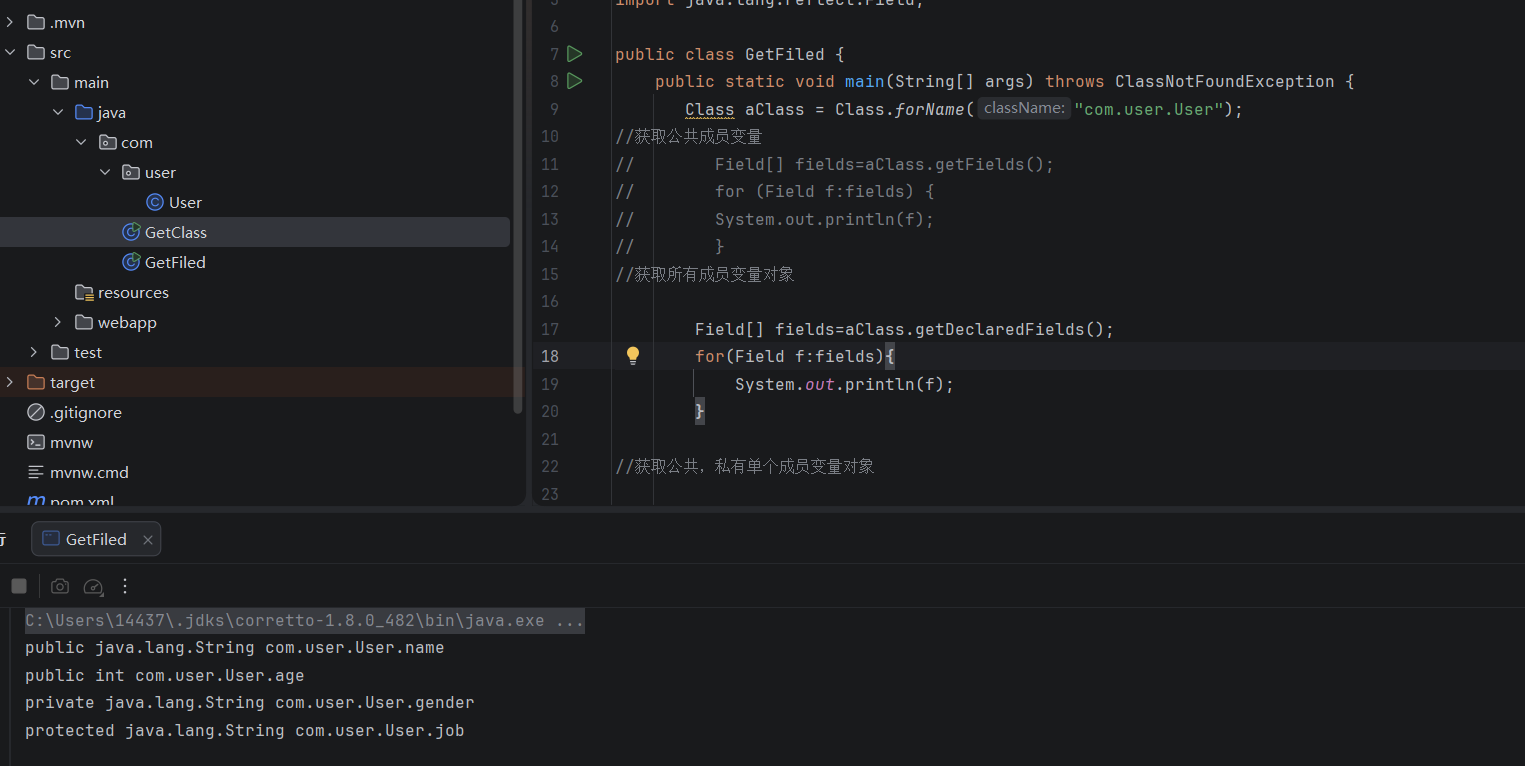The image size is (1525, 766).
Task: Select User class in the project tree
Action: tap(185, 202)
